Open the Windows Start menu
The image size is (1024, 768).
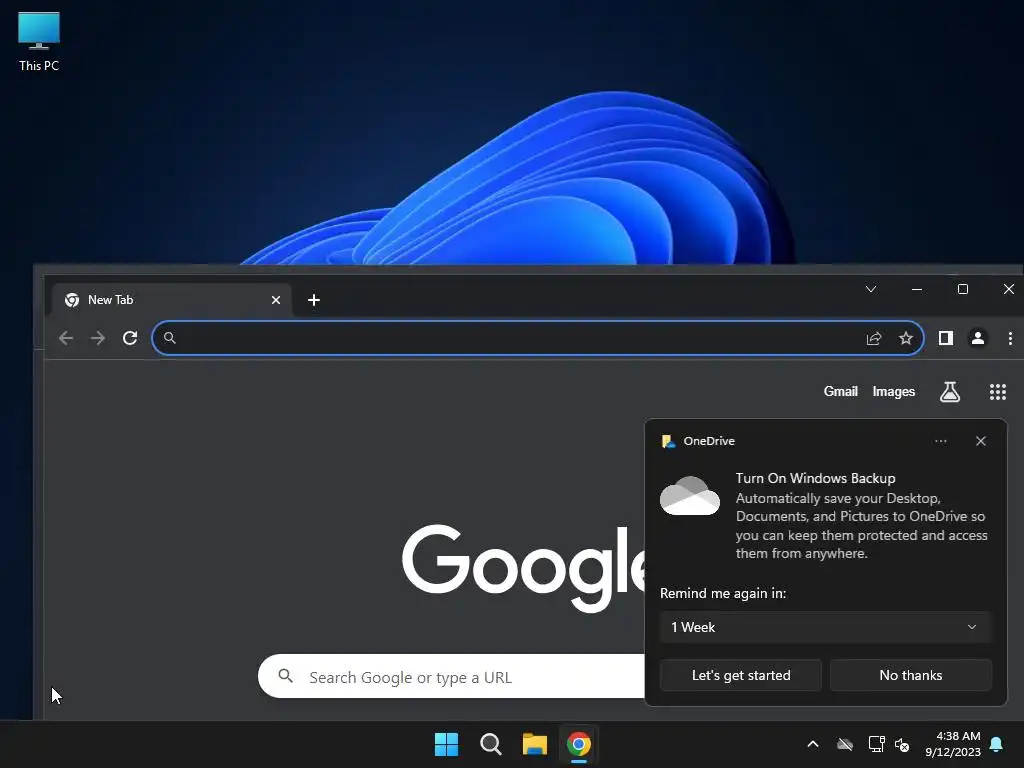447,744
